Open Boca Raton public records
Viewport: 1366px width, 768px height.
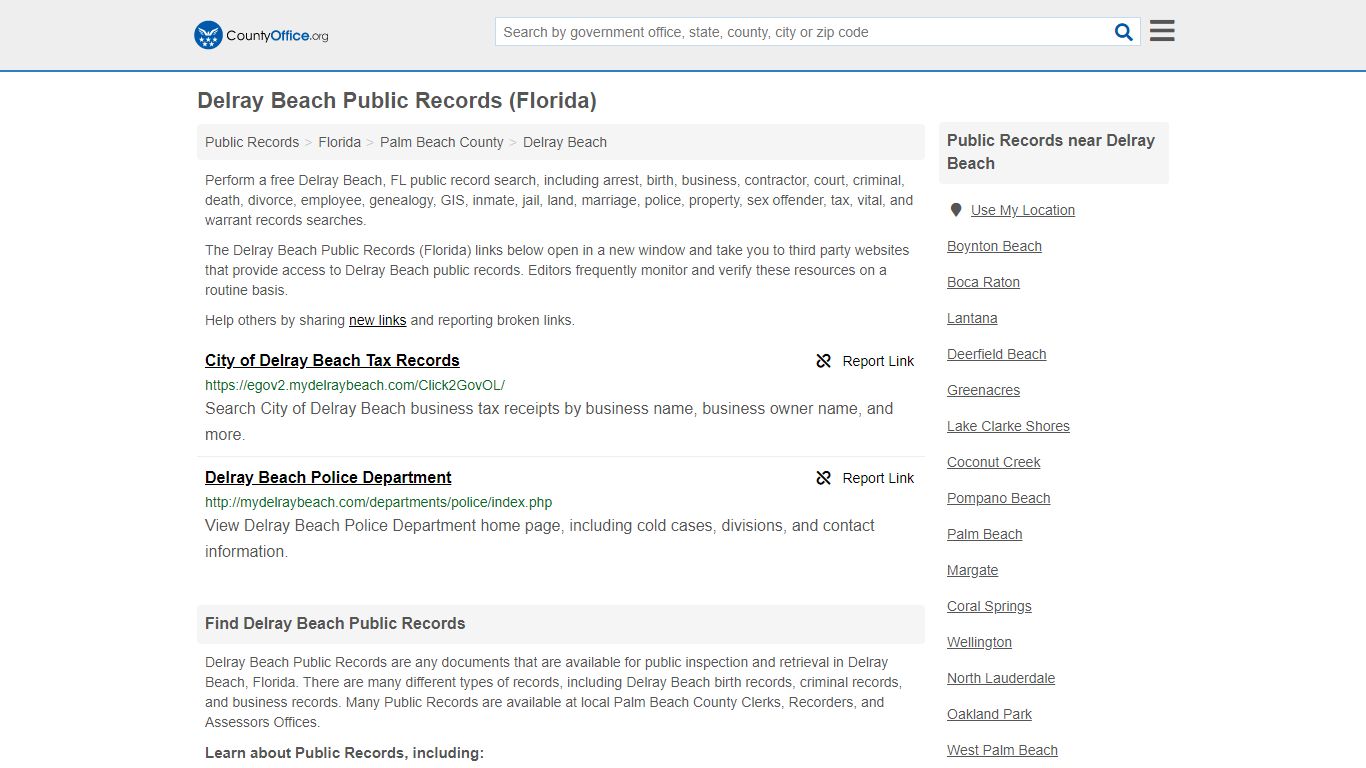(x=983, y=282)
